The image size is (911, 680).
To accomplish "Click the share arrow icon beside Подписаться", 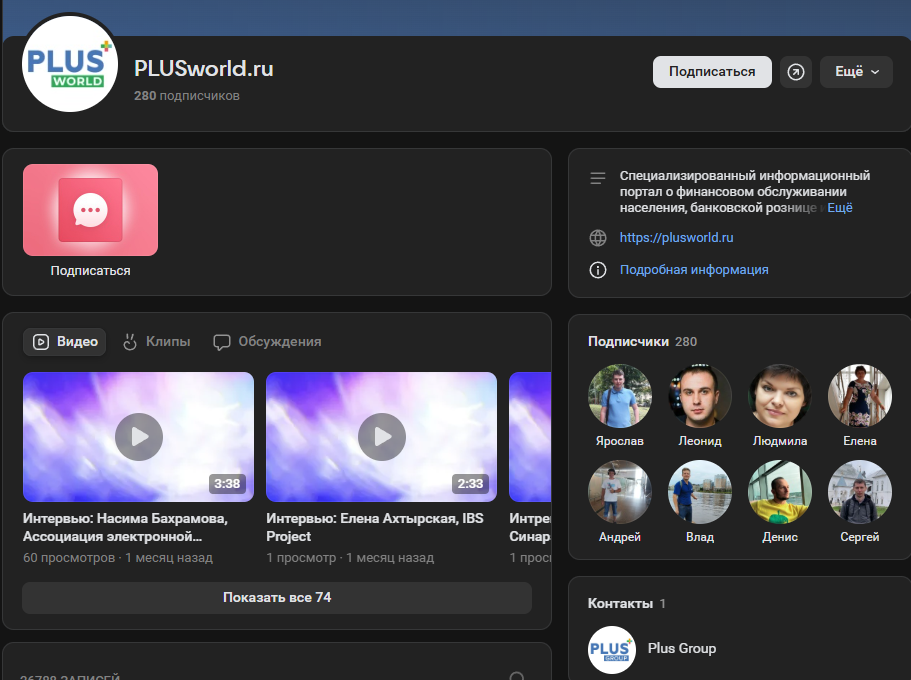I will (x=796, y=72).
